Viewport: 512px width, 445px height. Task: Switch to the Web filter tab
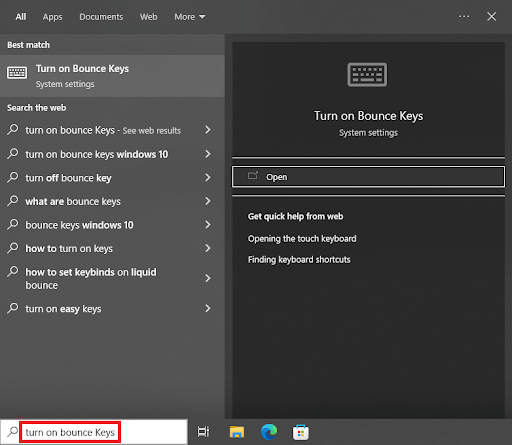coord(148,17)
